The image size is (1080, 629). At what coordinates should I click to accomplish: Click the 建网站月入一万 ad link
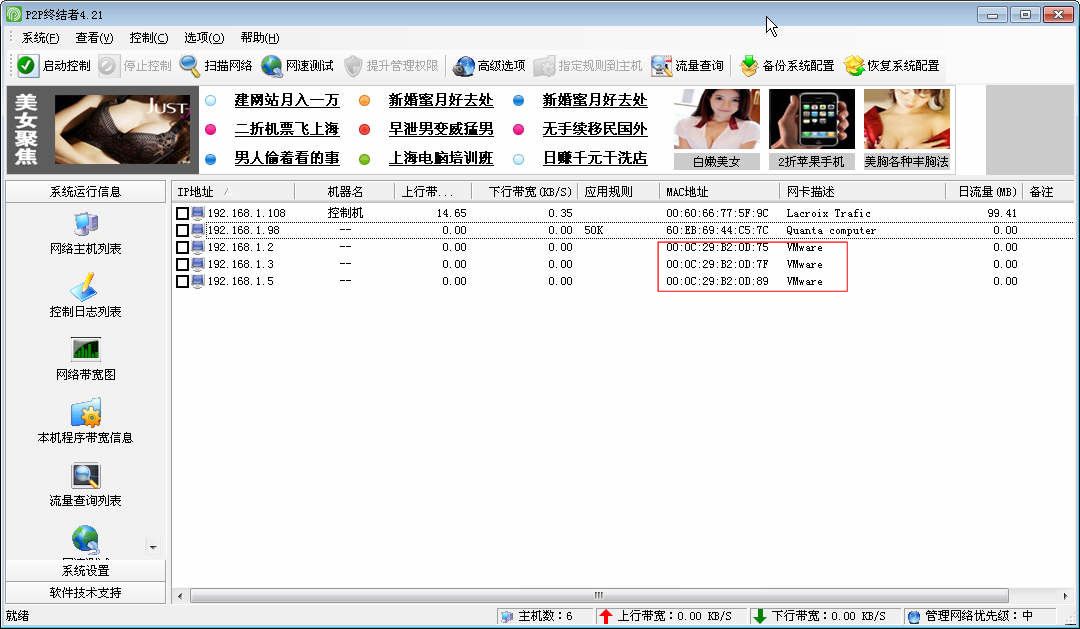pos(286,101)
